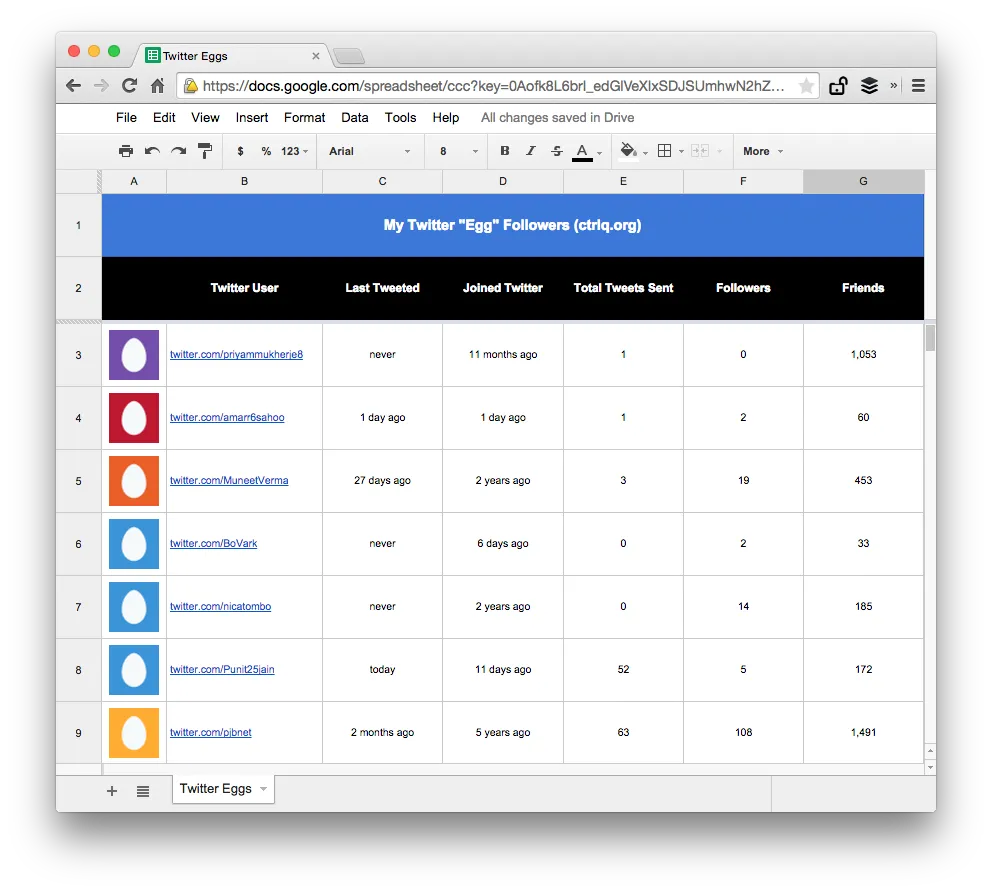Toggle strikethrough formatting
The height and width of the screenshot is (892, 992).
(x=557, y=151)
